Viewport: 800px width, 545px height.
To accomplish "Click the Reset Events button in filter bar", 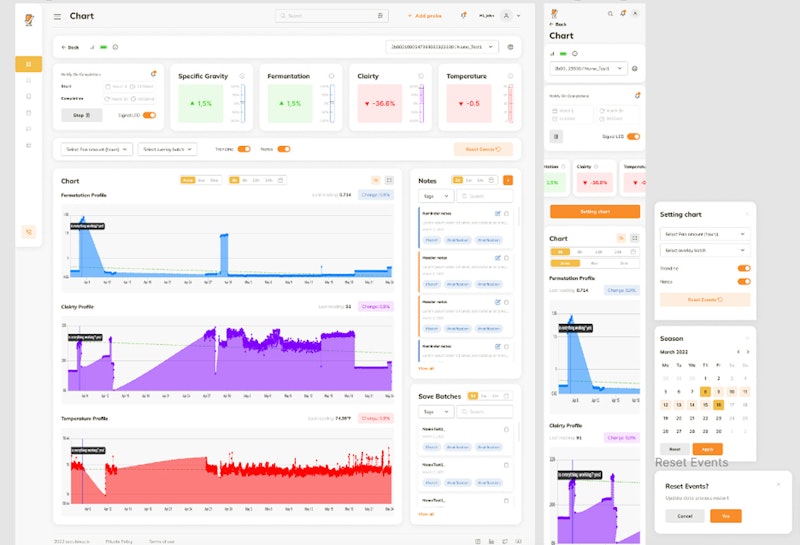I will [483, 149].
